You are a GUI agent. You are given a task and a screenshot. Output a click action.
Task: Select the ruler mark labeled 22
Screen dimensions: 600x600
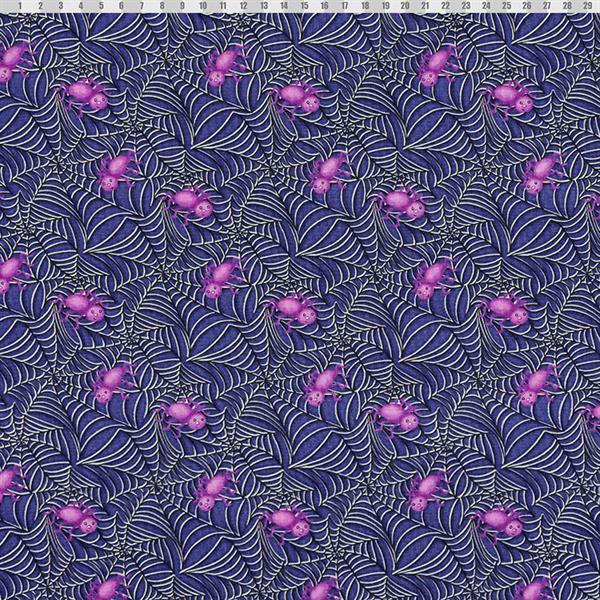tap(445, 6)
